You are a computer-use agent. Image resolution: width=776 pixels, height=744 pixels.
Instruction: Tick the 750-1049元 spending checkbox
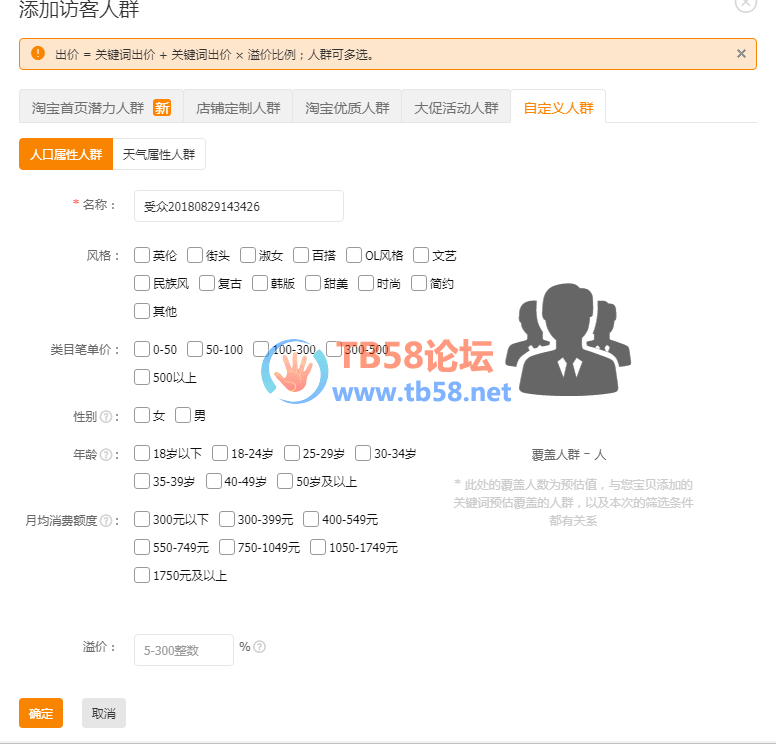227,547
